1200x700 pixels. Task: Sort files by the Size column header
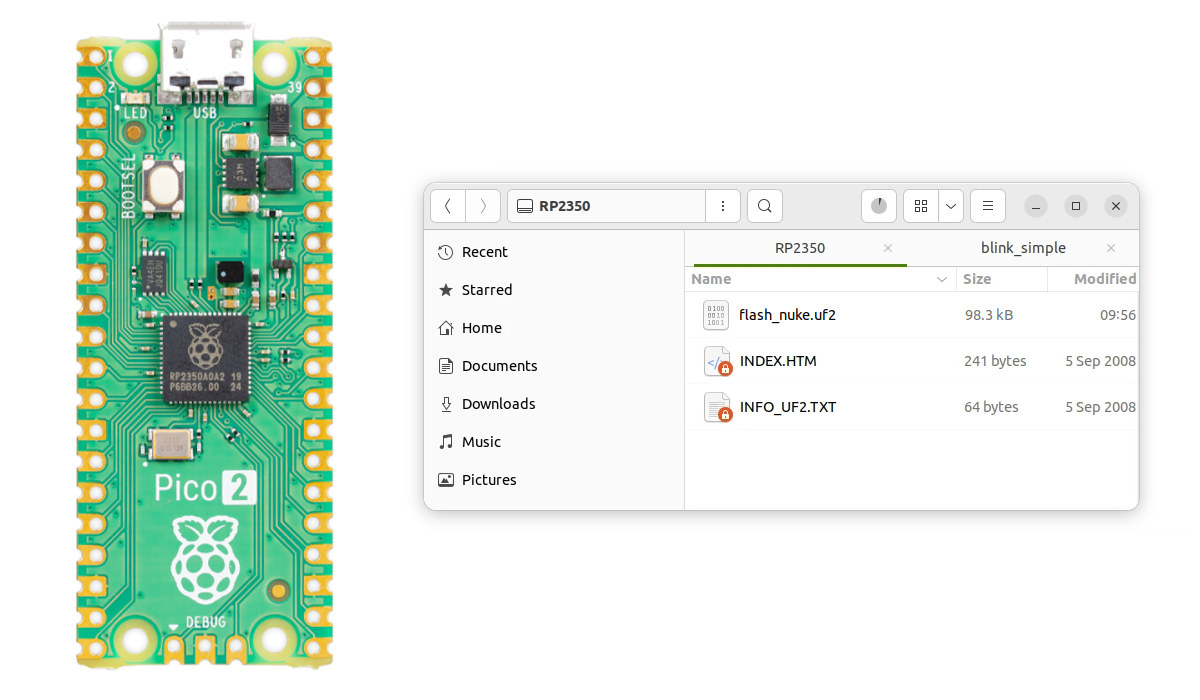[1002, 279]
